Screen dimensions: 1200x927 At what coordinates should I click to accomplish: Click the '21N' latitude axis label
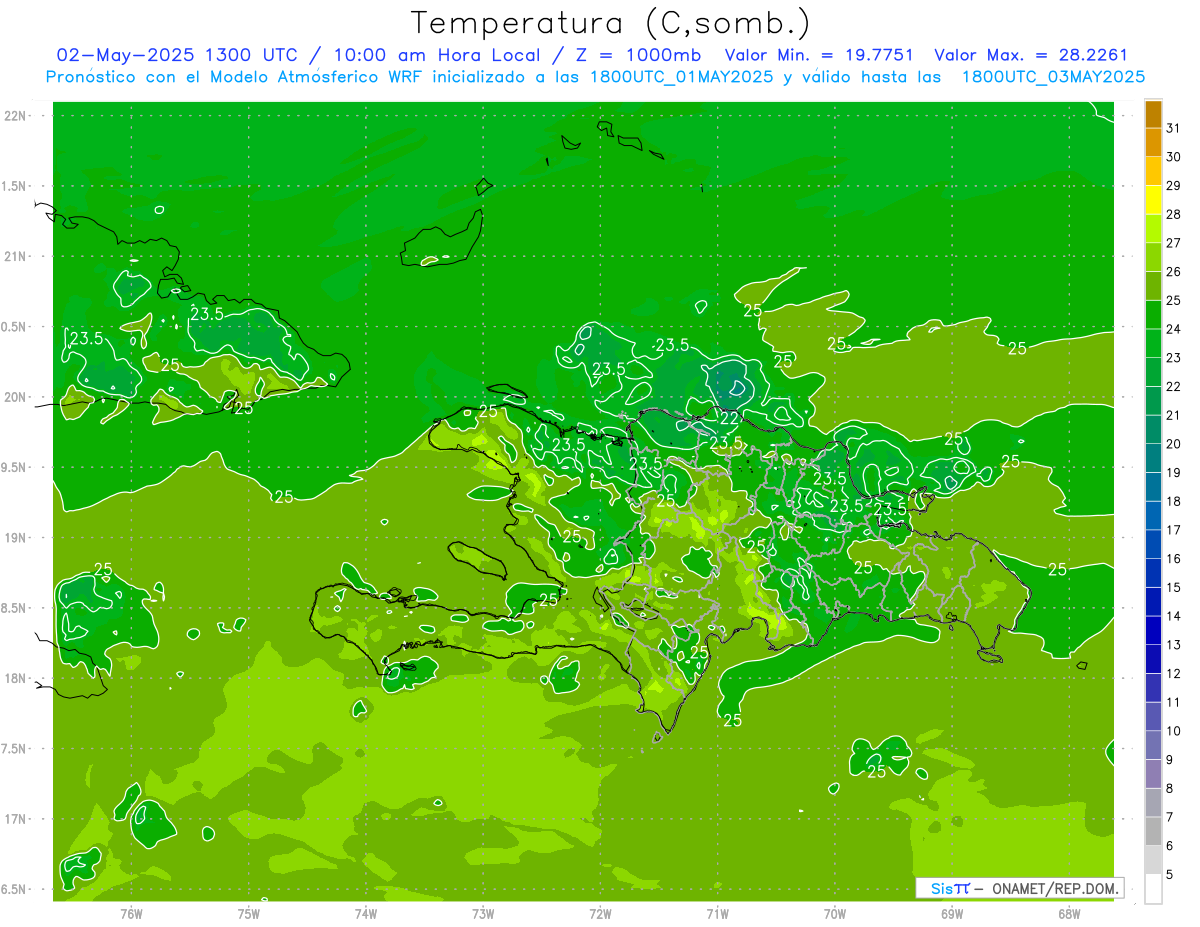[17, 256]
